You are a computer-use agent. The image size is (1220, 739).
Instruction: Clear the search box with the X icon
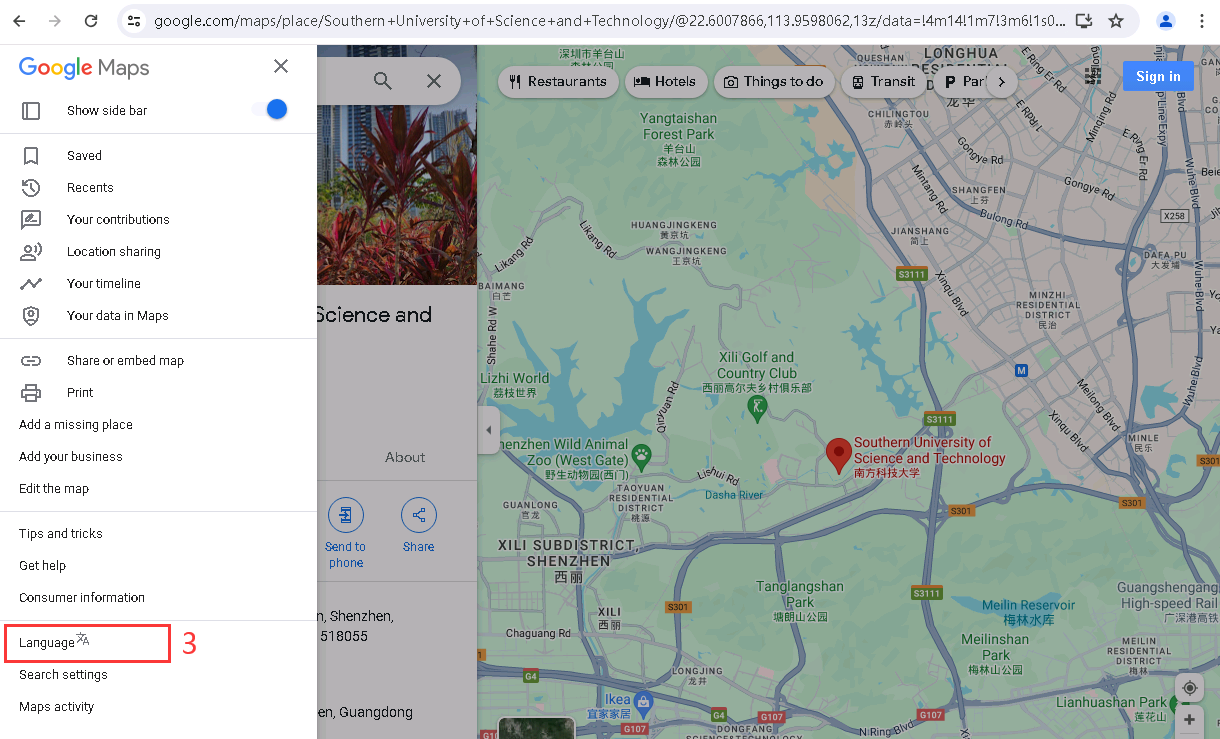point(434,81)
